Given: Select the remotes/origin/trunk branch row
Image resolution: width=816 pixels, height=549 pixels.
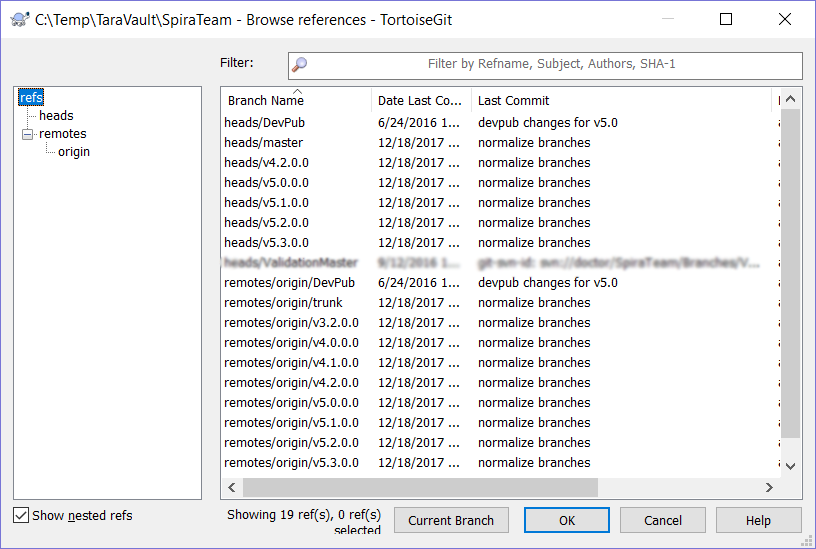Looking at the screenshot, I should tap(284, 303).
